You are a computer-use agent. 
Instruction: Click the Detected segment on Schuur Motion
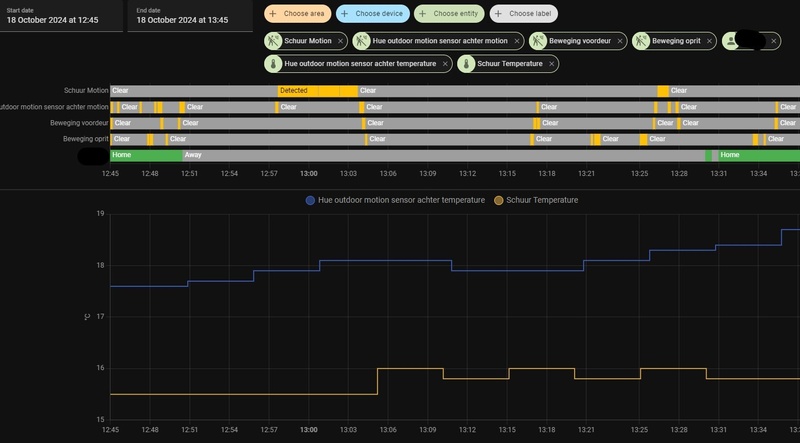point(317,91)
